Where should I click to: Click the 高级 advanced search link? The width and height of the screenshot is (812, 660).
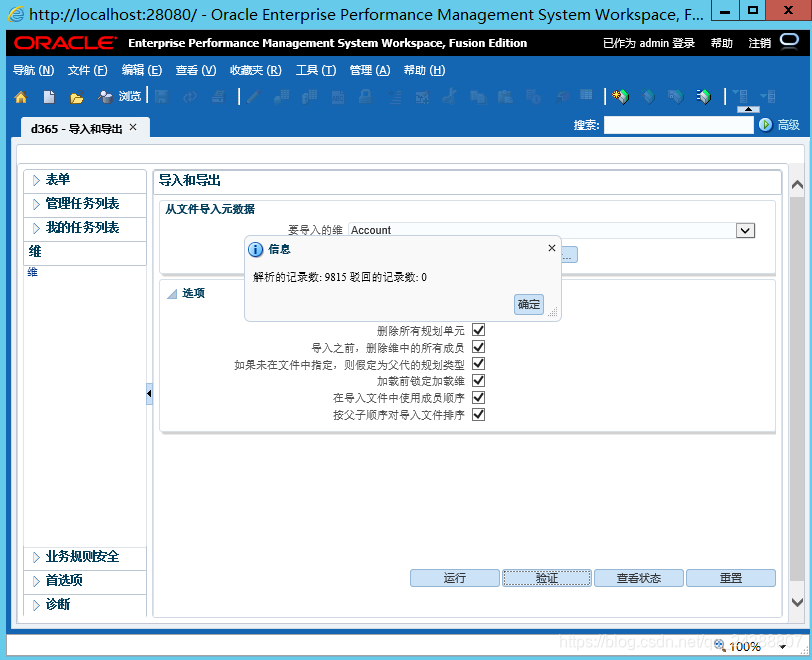point(788,125)
